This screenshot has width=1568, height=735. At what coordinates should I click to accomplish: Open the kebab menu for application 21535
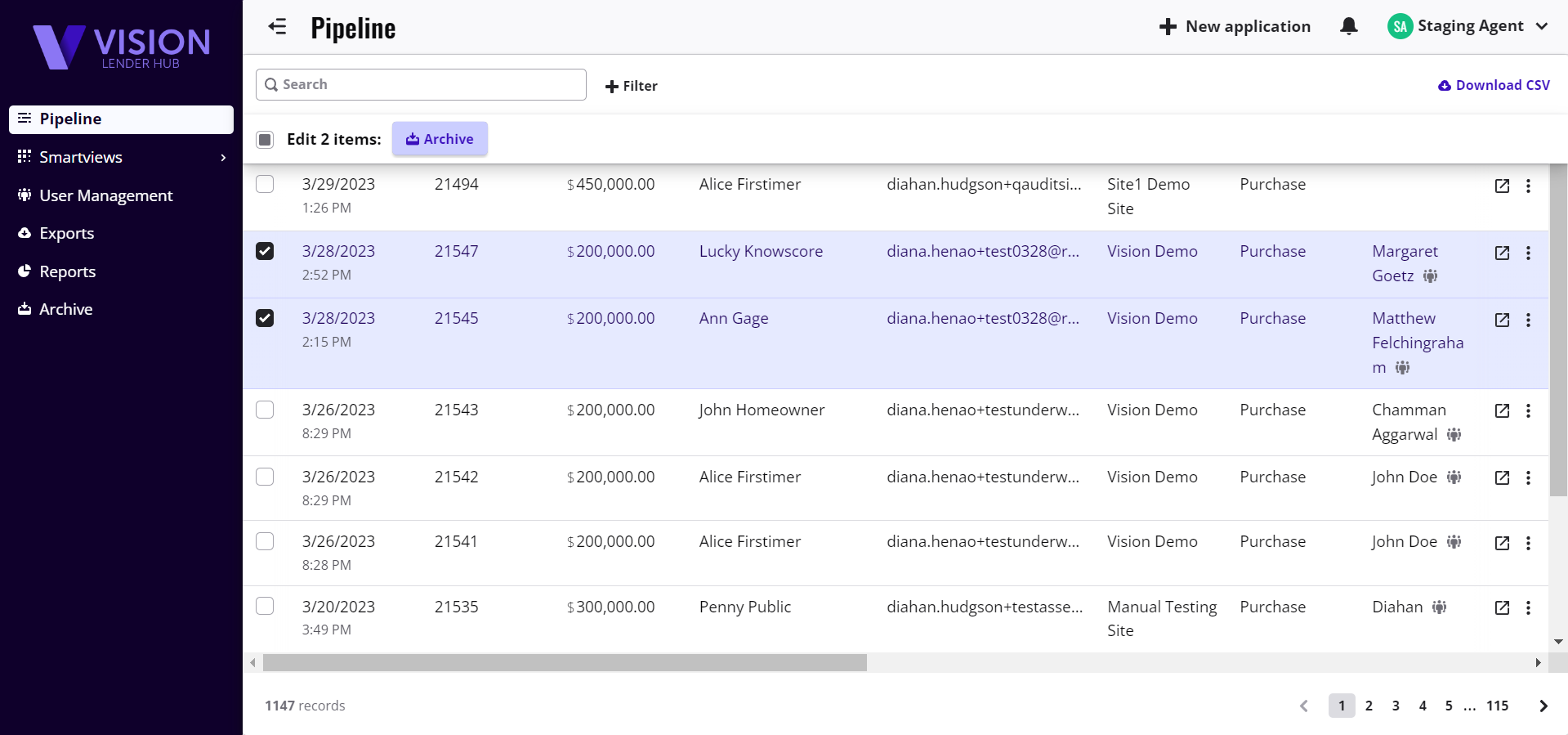tap(1527, 607)
